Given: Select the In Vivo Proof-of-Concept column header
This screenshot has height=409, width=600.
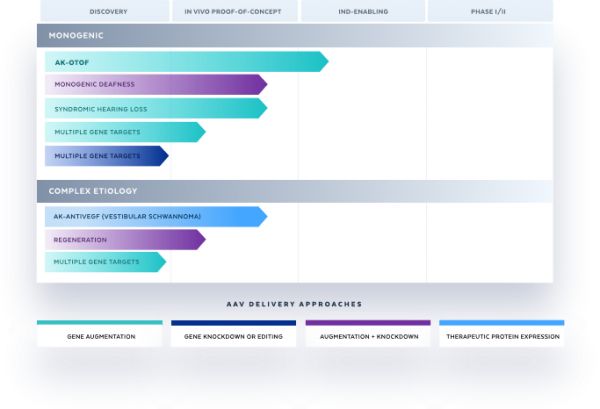Looking at the screenshot, I should [x=233, y=12].
